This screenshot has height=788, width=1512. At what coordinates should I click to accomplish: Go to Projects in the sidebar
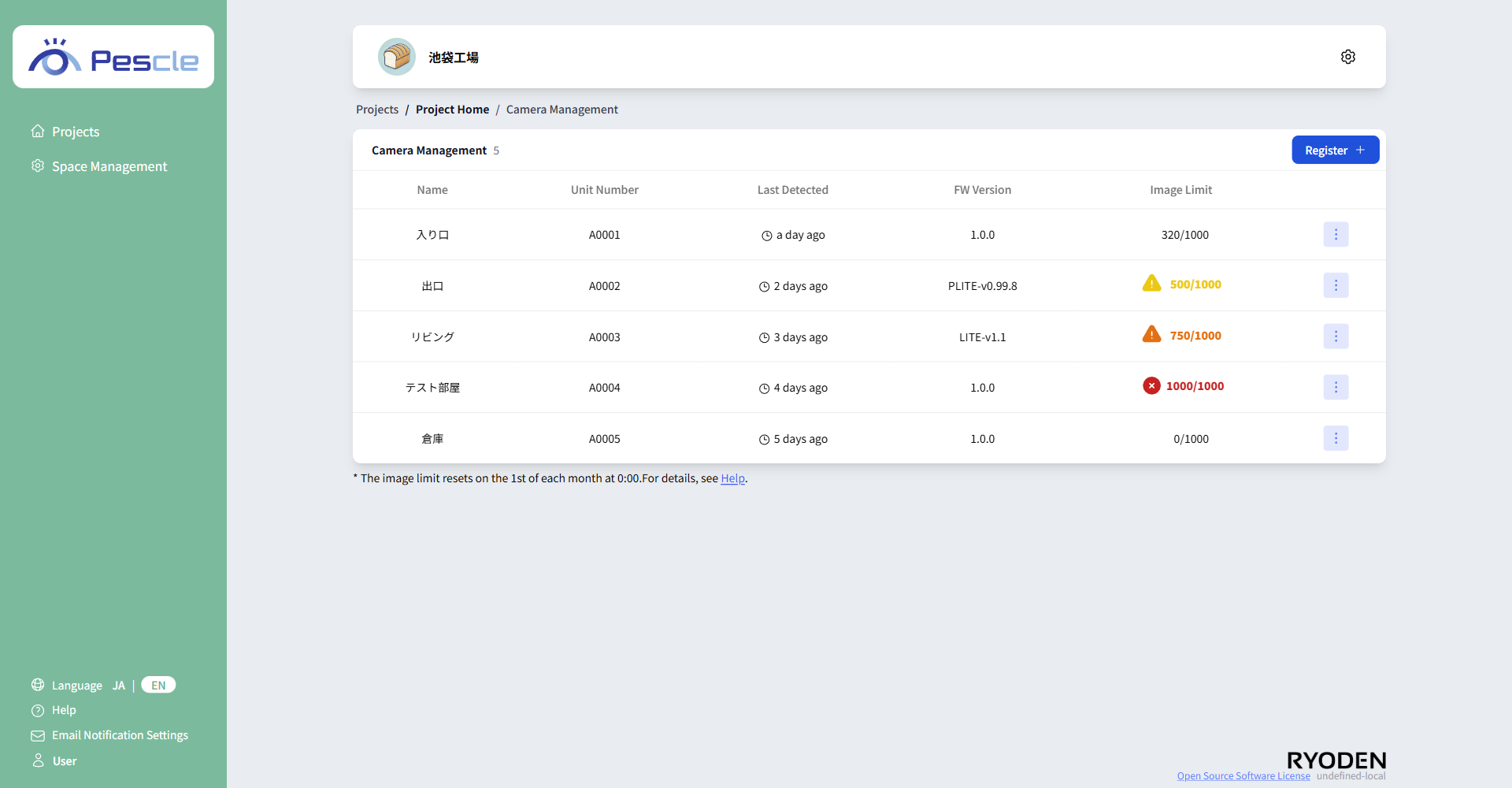(x=76, y=132)
